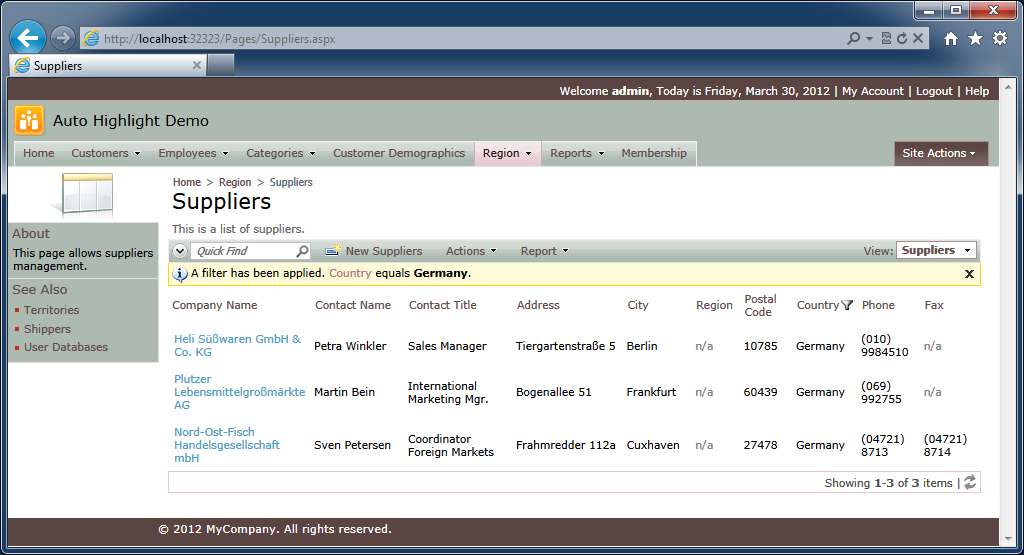The height and width of the screenshot is (555, 1024).
Task: Open the Help link
Action: pyautogui.click(x=977, y=91)
